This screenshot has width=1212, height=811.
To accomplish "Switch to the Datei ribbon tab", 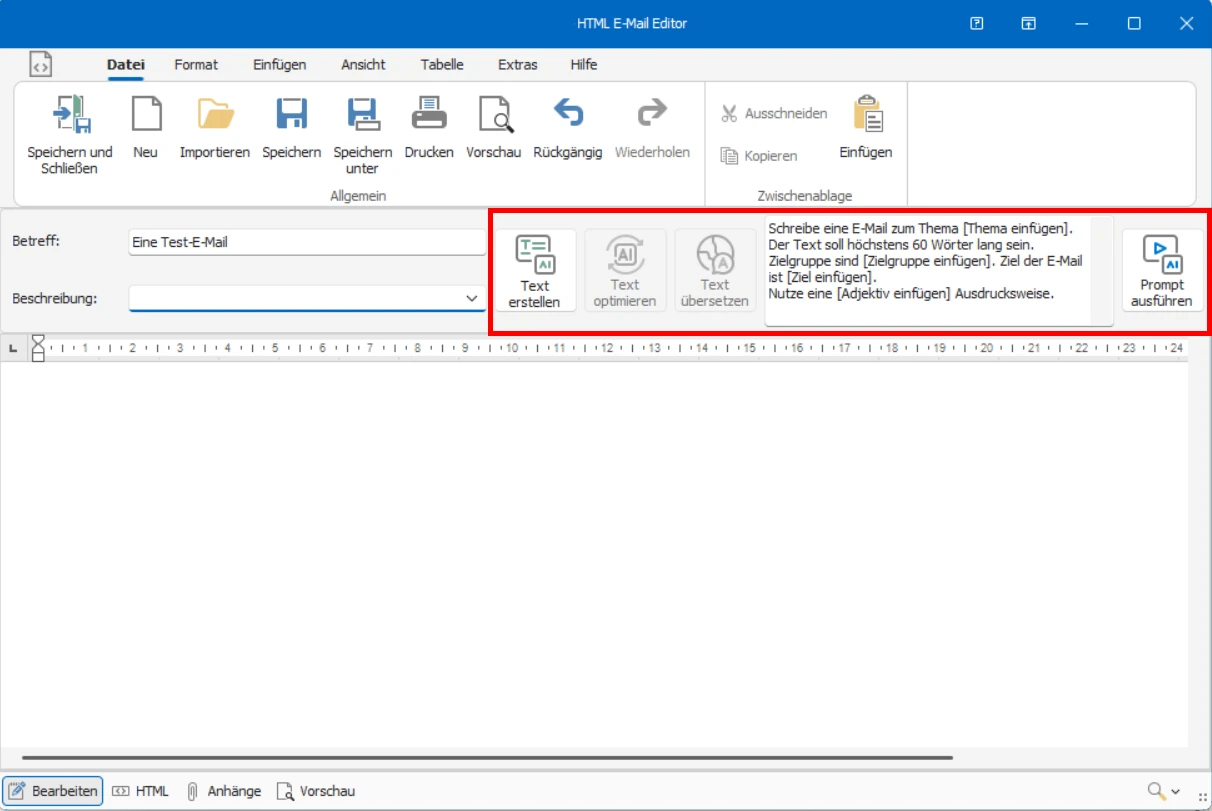I will (126, 64).
